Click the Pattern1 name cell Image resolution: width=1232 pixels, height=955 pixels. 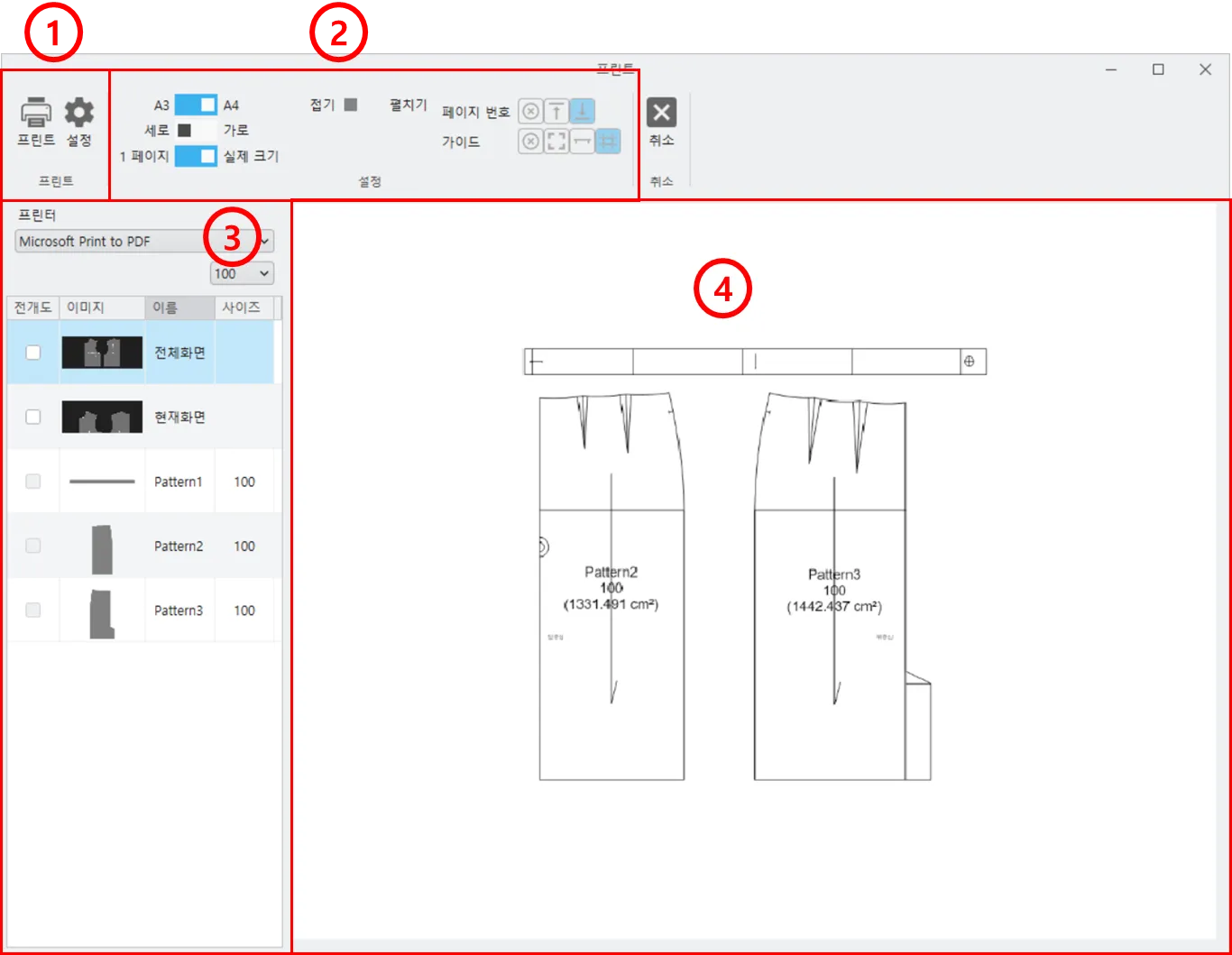(179, 482)
